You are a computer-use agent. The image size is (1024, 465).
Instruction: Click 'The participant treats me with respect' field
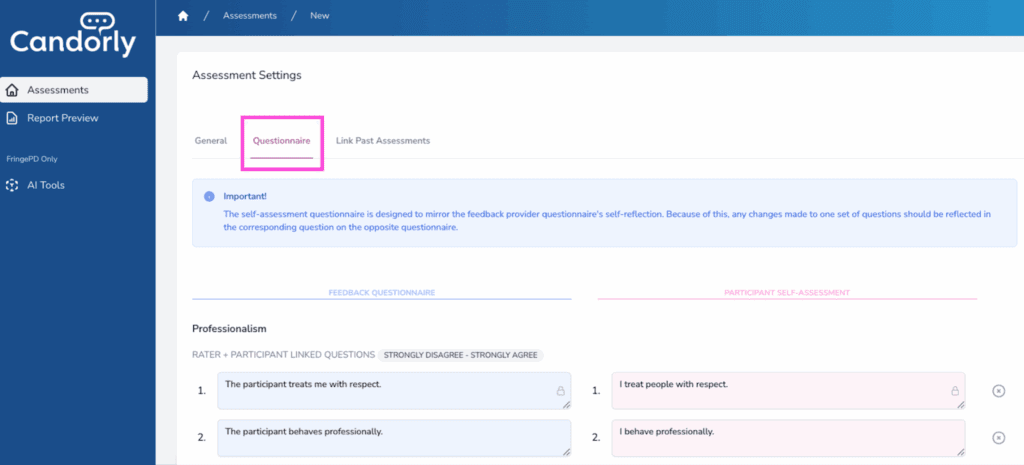pyautogui.click(x=380, y=390)
